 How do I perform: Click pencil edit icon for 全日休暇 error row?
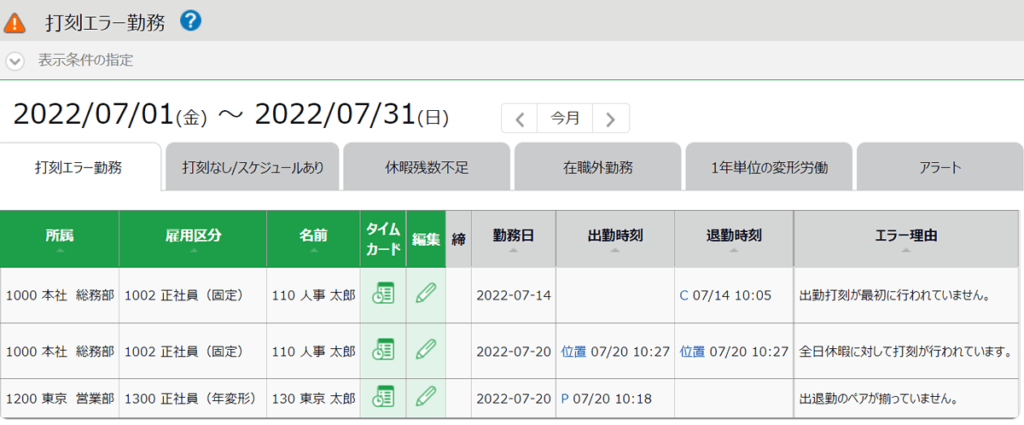point(426,350)
